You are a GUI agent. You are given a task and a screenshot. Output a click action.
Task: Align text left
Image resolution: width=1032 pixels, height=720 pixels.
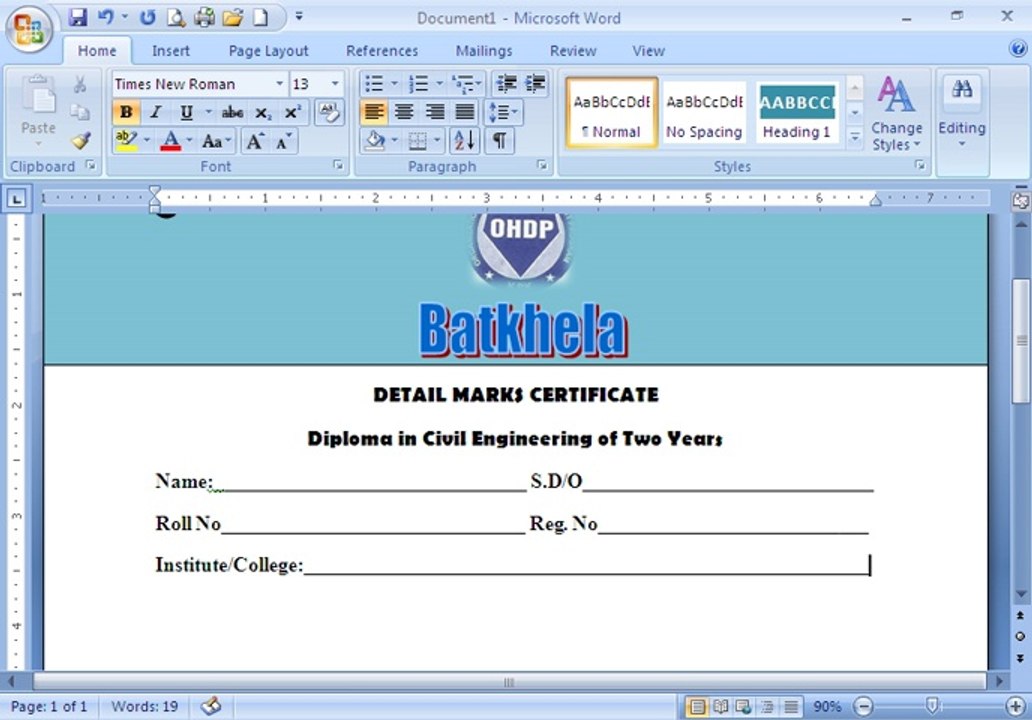point(374,112)
